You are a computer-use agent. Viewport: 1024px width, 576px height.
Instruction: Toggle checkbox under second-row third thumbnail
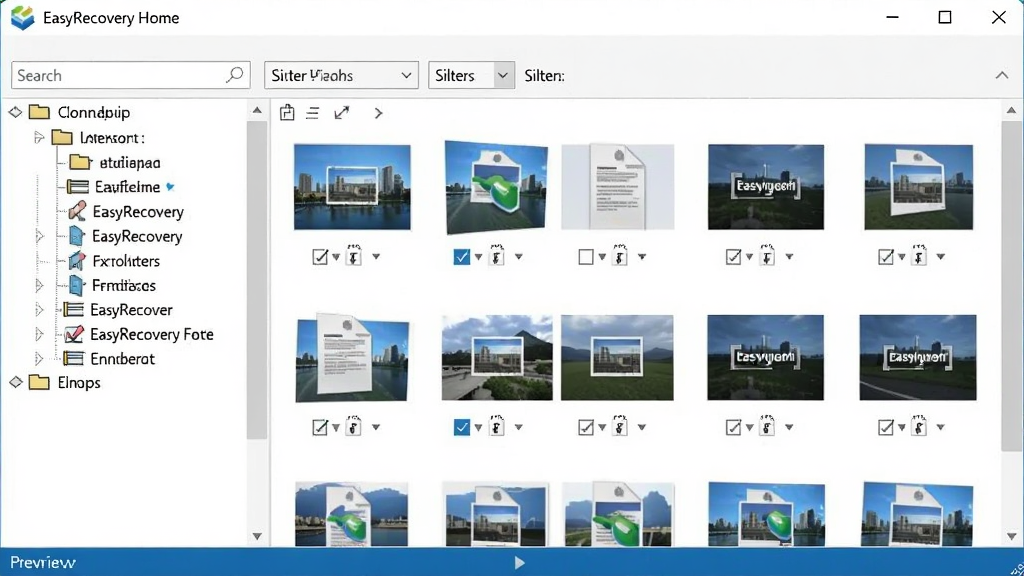coord(586,427)
